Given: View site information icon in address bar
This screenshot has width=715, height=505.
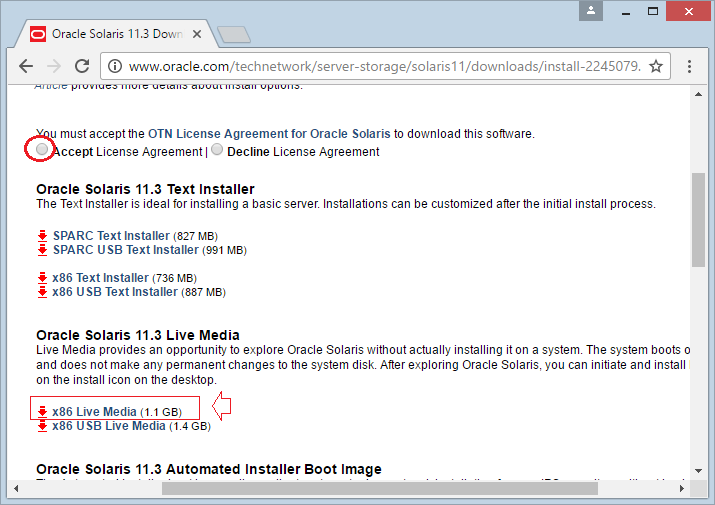Looking at the screenshot, I should [114, 67].
